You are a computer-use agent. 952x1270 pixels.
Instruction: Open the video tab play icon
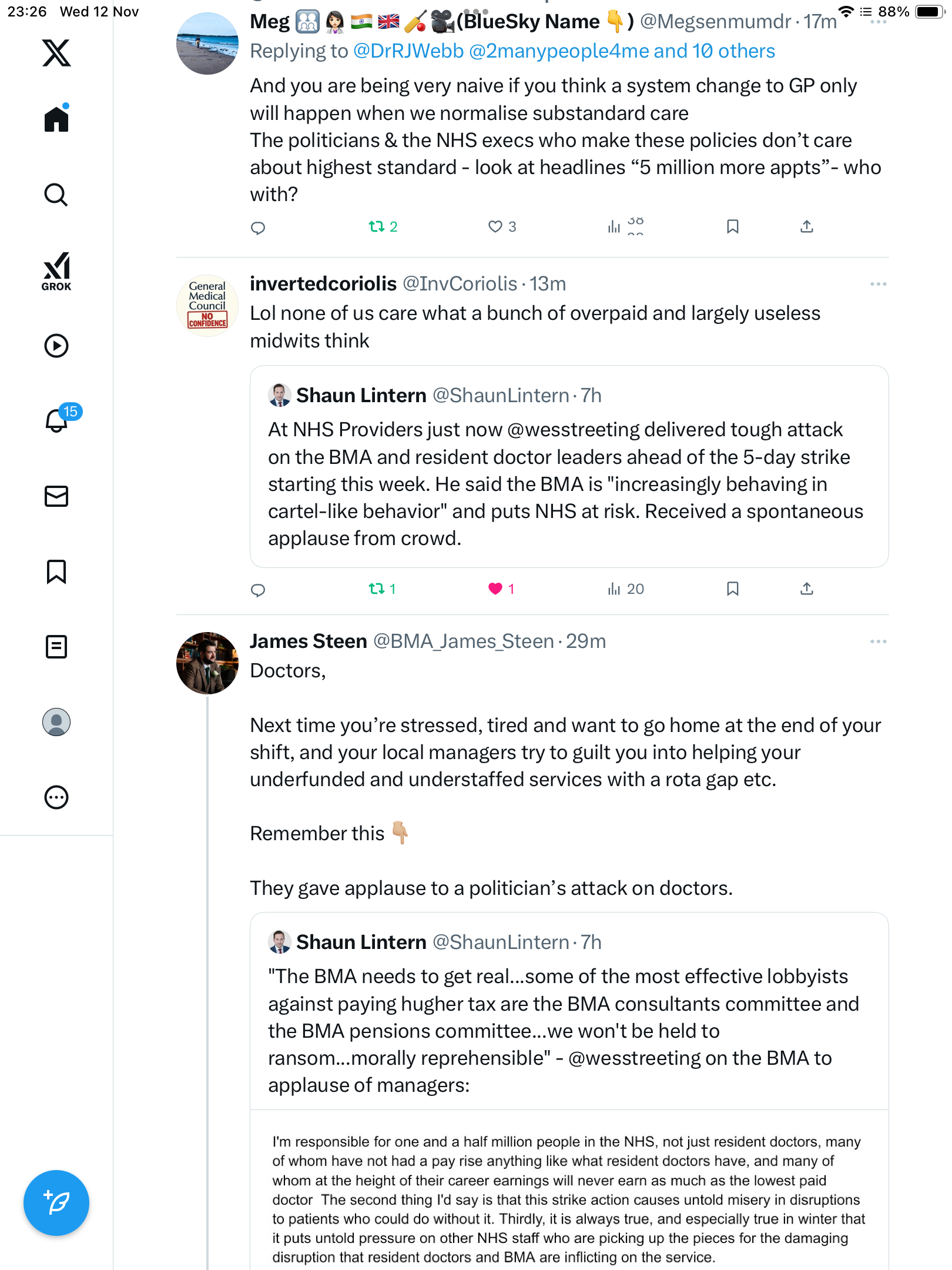[56, 346]
